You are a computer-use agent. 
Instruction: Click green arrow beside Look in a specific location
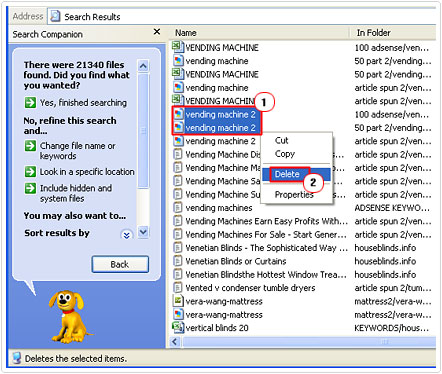click(x=30, y=172)
